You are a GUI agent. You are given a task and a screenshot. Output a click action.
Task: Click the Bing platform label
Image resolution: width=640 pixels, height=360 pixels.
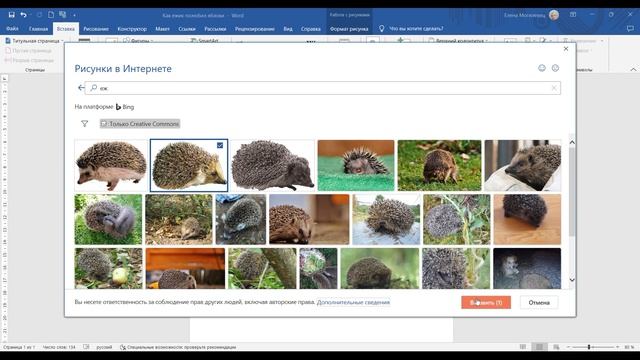(x=125, y=107)
